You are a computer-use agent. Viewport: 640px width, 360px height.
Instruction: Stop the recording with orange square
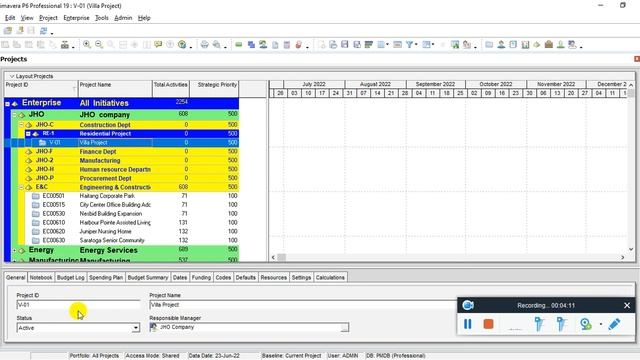pyautogui.click(x=488, y=324)
